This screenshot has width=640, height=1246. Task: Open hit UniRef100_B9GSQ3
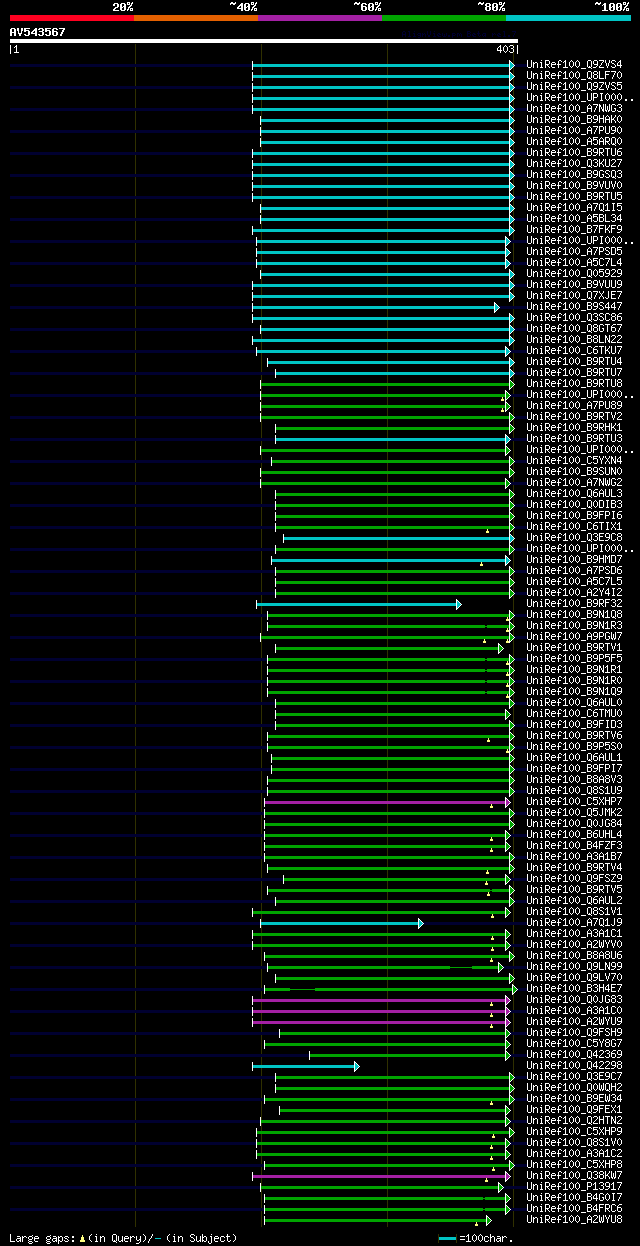(574, 174)
